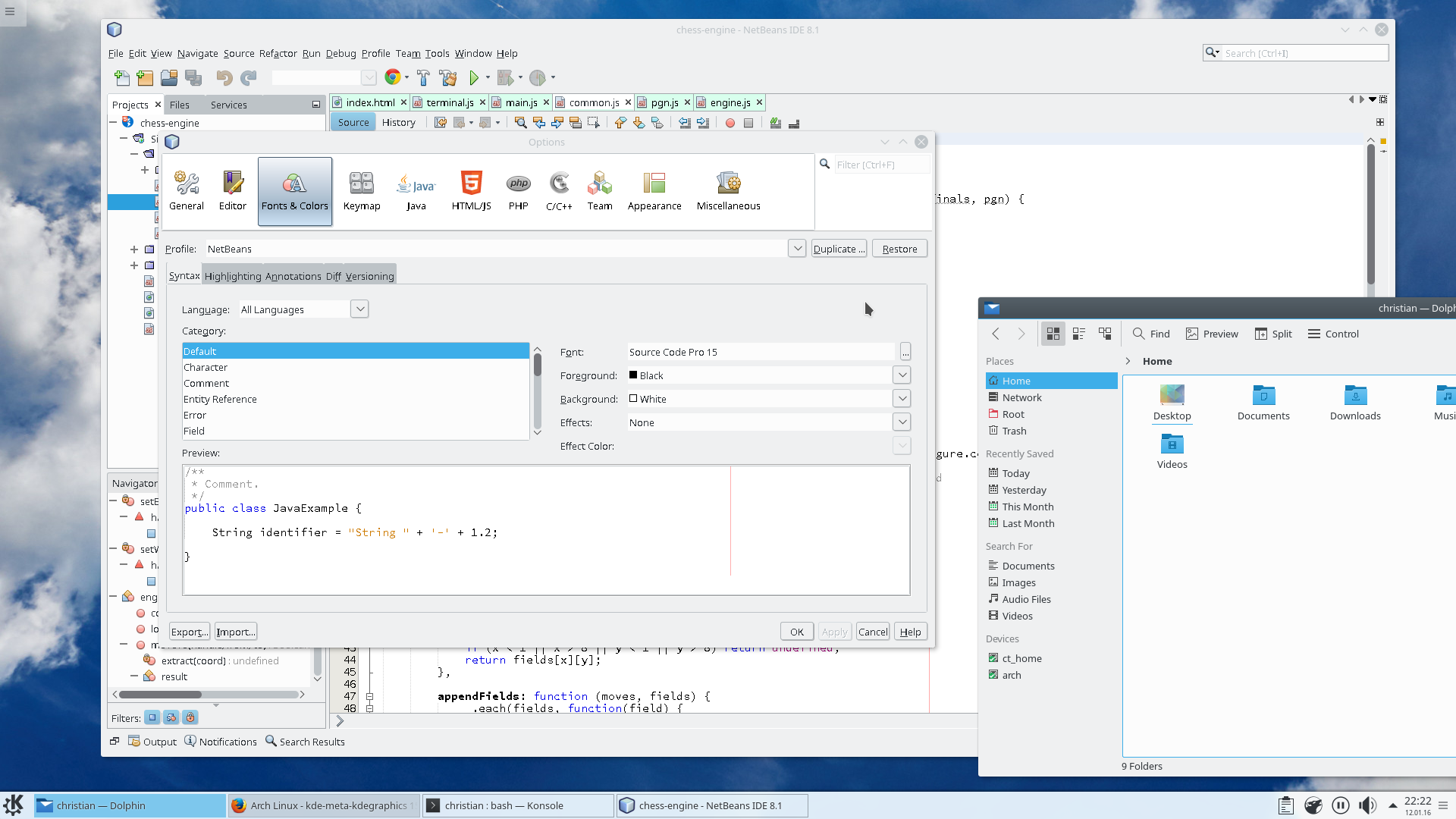
Task: Open the Tools menu
Action: 437,53
